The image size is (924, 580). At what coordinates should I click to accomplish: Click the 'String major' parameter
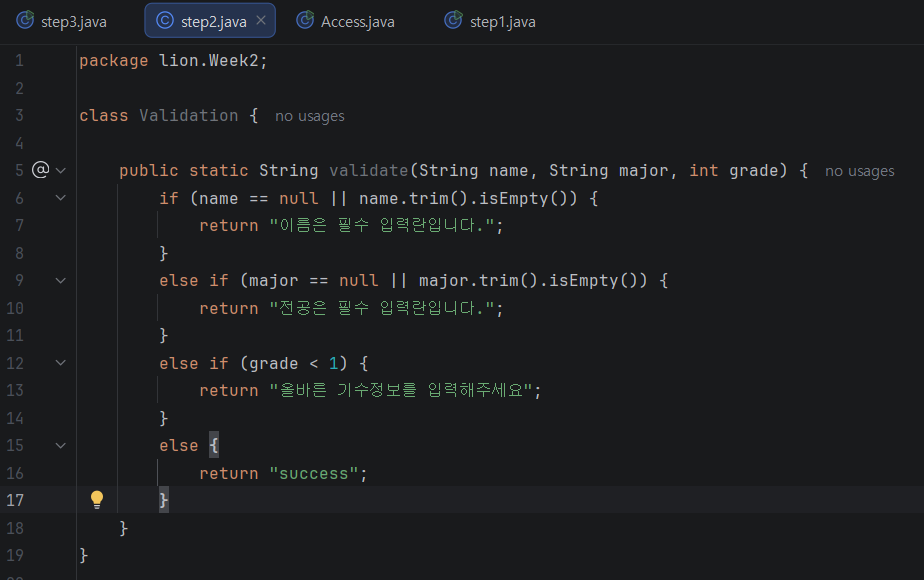click(x=609, y=171)
